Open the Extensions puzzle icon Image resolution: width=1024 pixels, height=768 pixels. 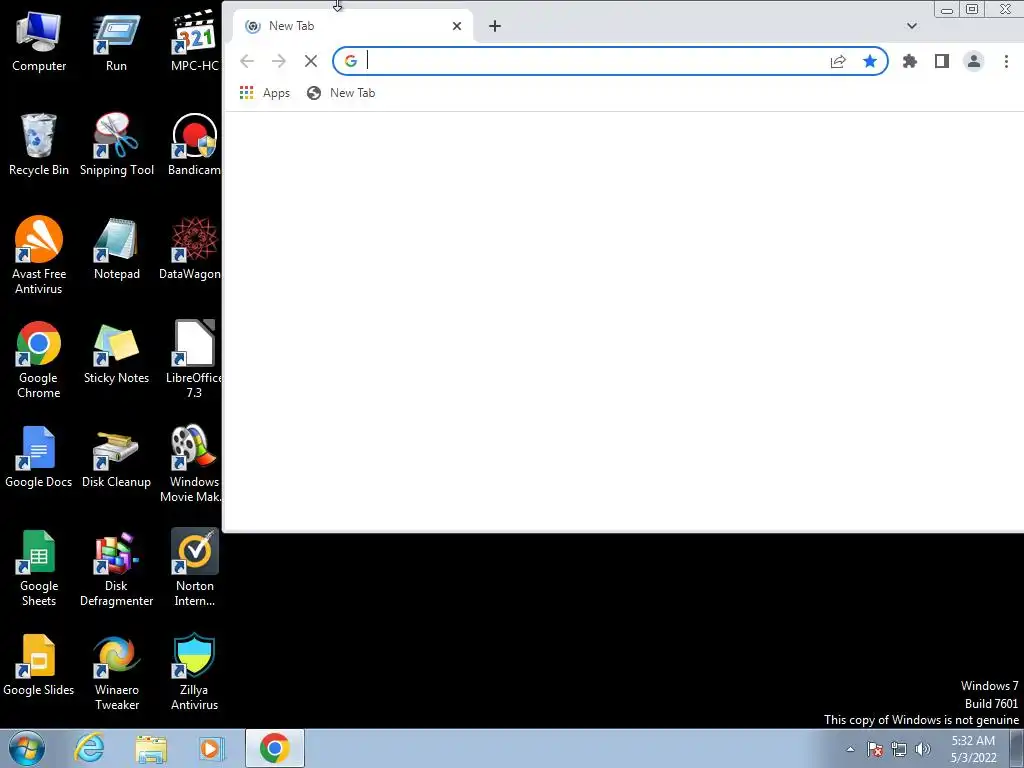910,61
